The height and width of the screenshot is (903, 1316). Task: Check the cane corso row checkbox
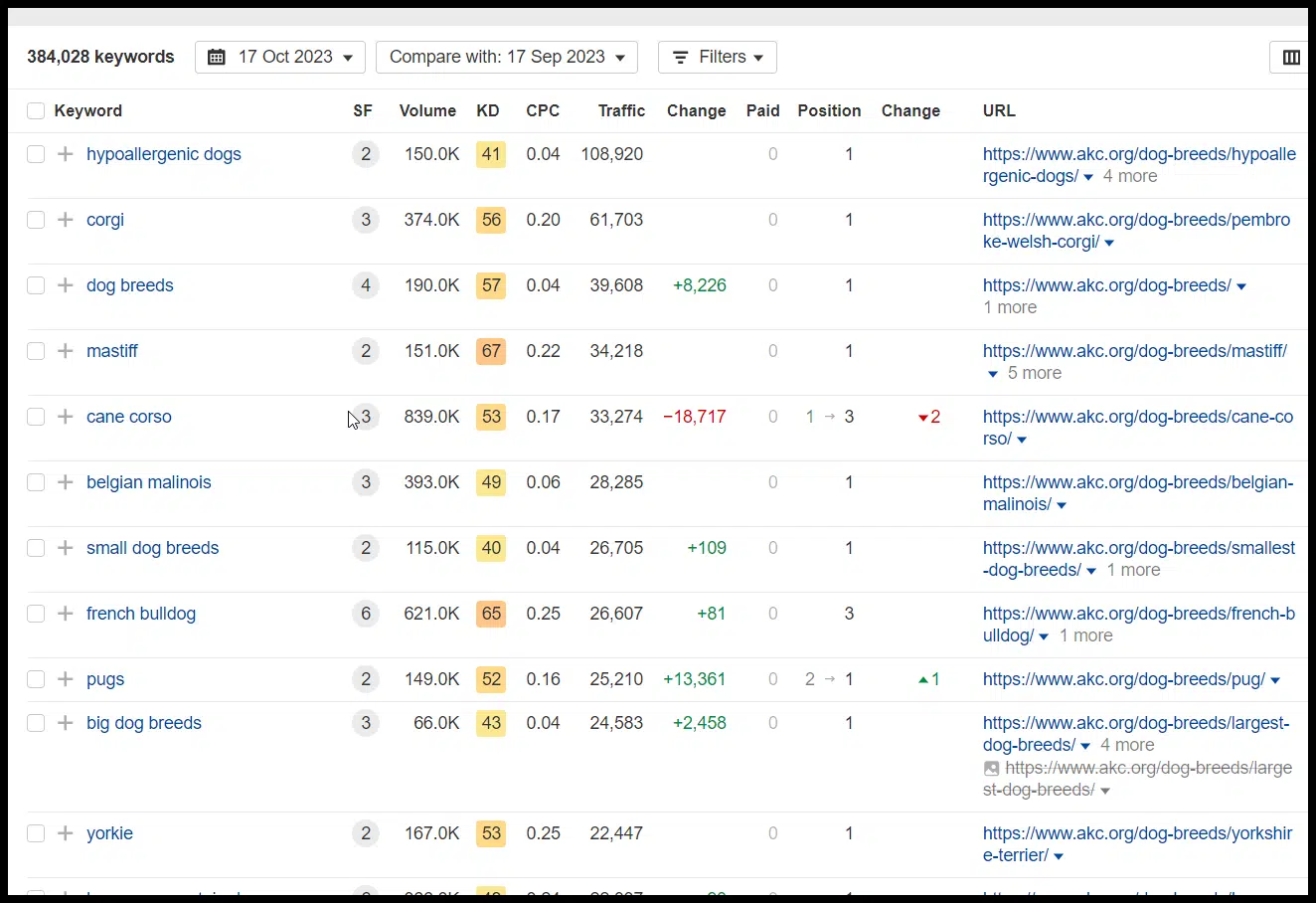point(36,417)
